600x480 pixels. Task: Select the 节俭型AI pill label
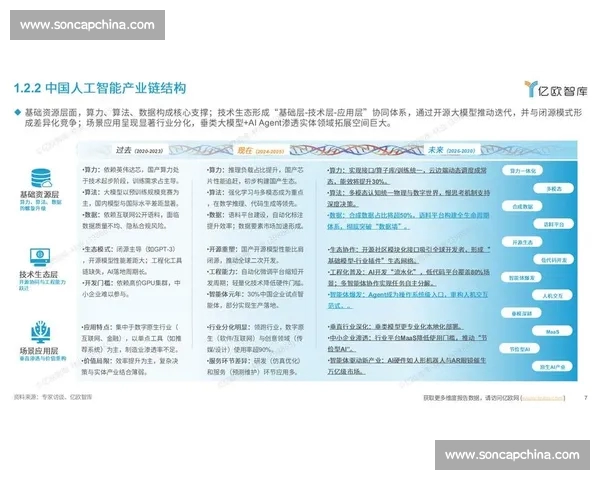click(520, 349)
